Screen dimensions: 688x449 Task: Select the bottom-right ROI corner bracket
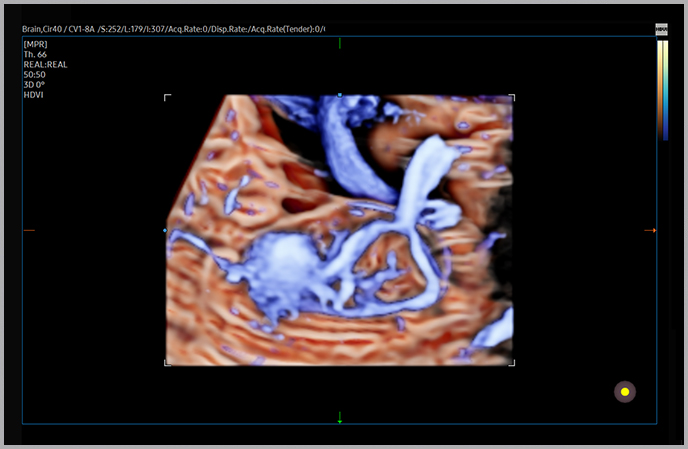point(512,362)
